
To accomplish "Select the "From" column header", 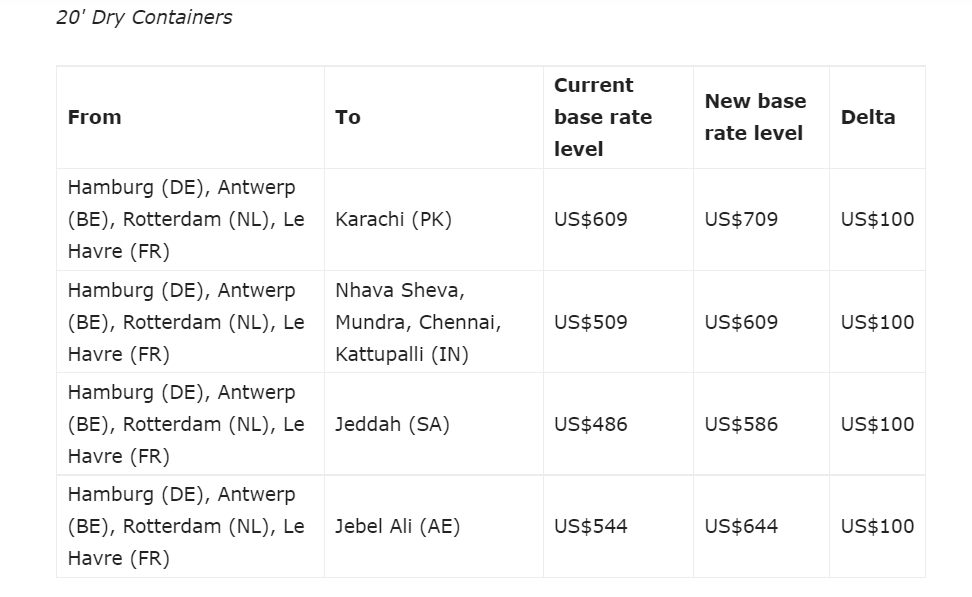I will pyautogui.click(x=94, y=117).
